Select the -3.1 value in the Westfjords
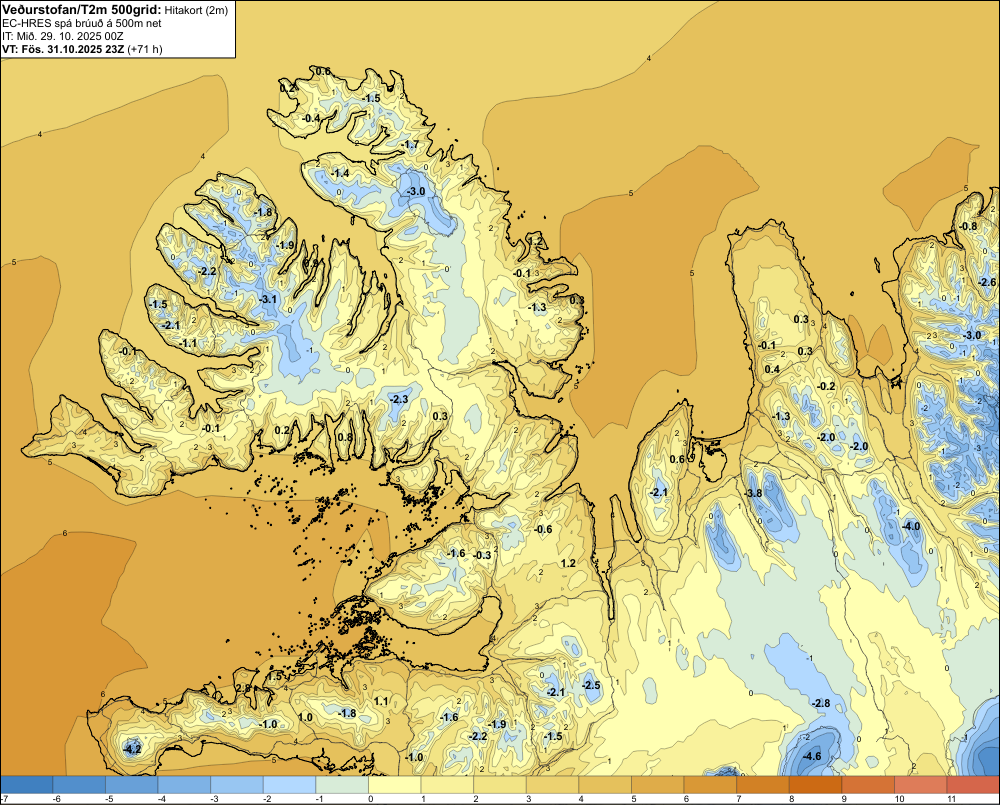Image resolution: width=1000 pixels, height=805 pixels. 268,299
